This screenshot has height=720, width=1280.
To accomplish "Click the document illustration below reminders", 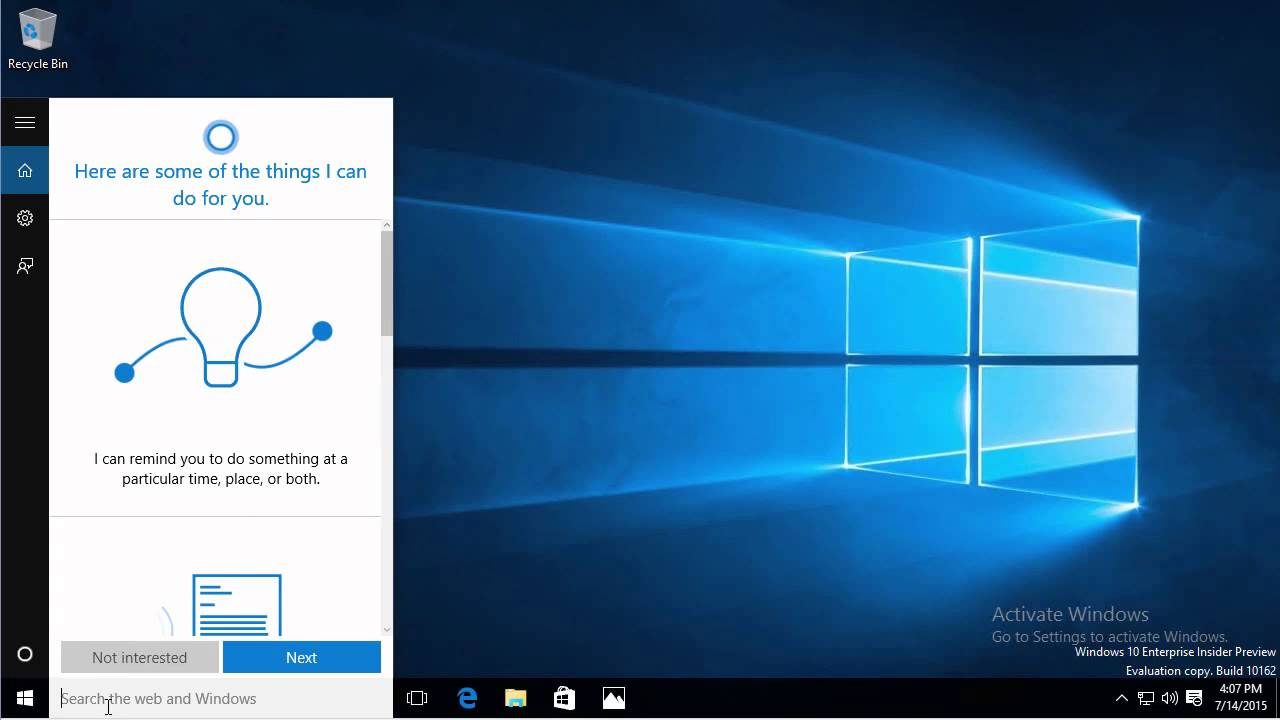I will click(236, 605).
